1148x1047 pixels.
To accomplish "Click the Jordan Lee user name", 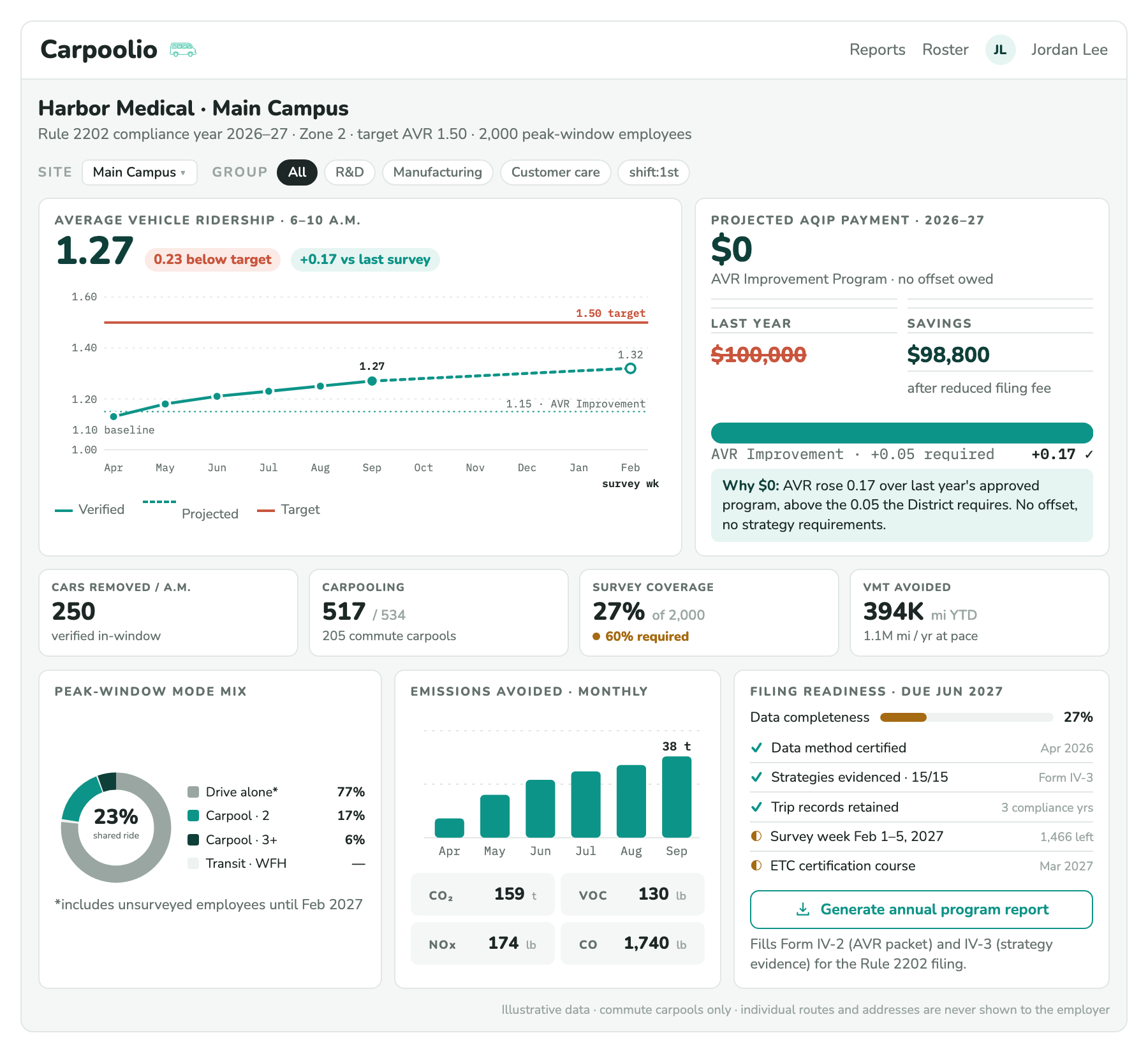I will 1070,50.
